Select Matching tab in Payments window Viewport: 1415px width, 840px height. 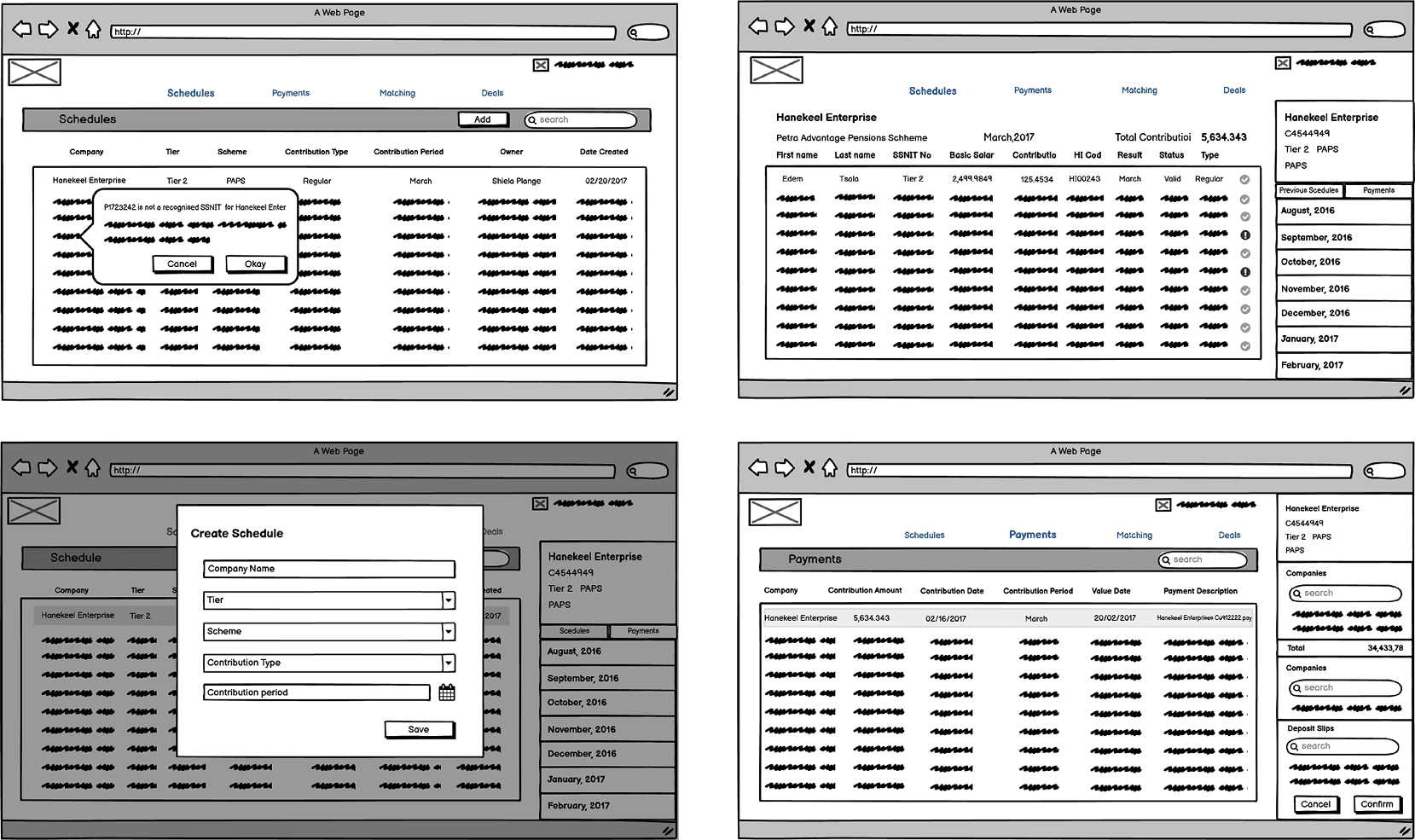1134,536
